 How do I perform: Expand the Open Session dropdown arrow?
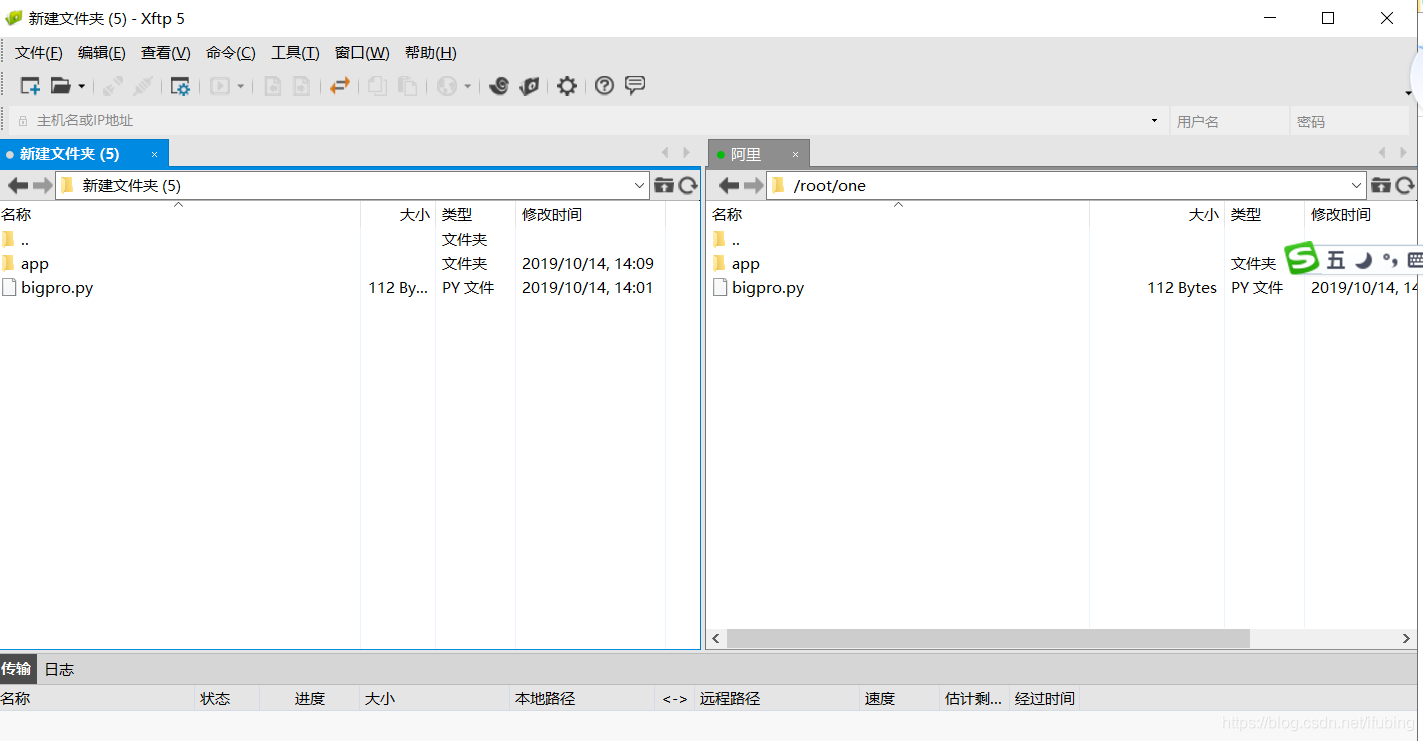(x=82, y=87)
